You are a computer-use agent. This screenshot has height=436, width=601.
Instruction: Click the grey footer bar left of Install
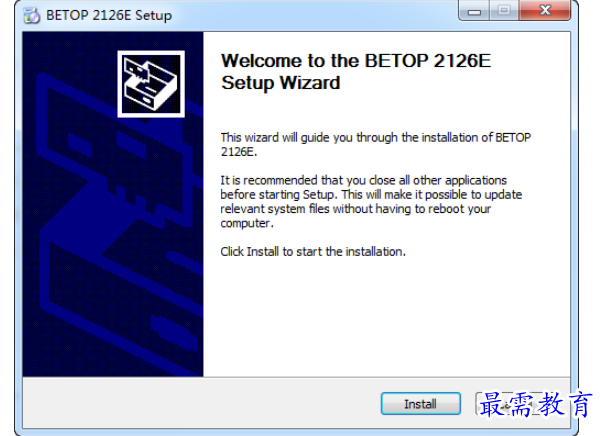[x=201, y=403]
